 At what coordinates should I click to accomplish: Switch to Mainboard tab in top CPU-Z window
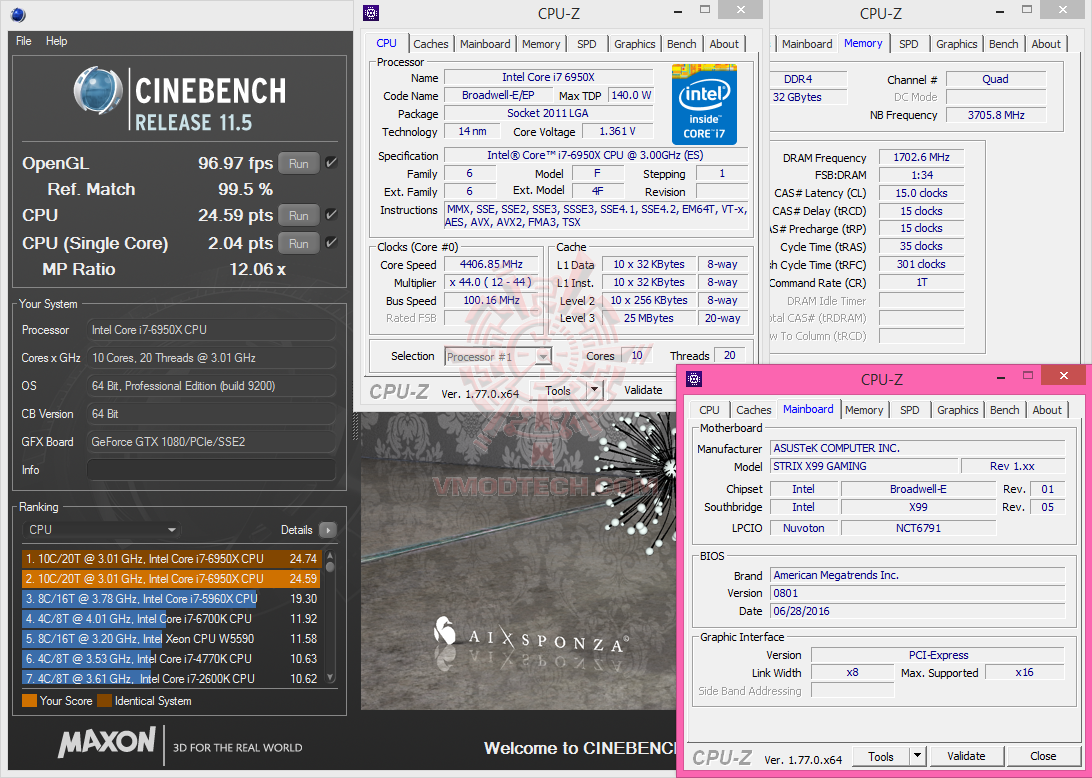point(485,44)
